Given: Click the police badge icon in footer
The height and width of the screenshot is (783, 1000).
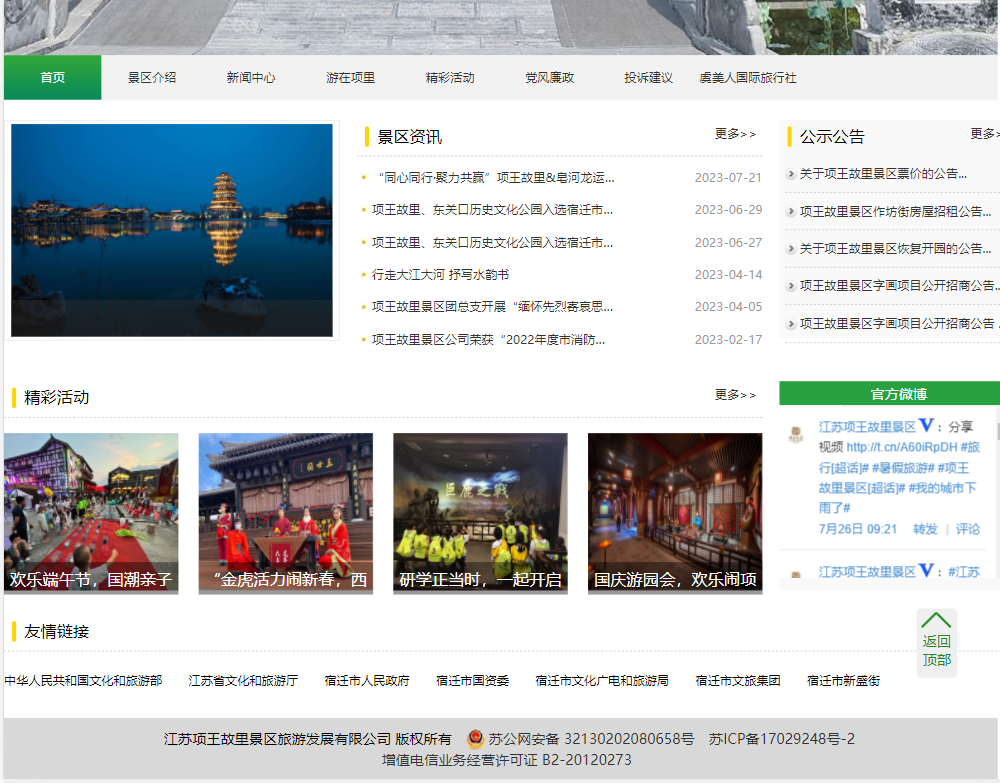Looking at the screenshot, I should [476, 739].
